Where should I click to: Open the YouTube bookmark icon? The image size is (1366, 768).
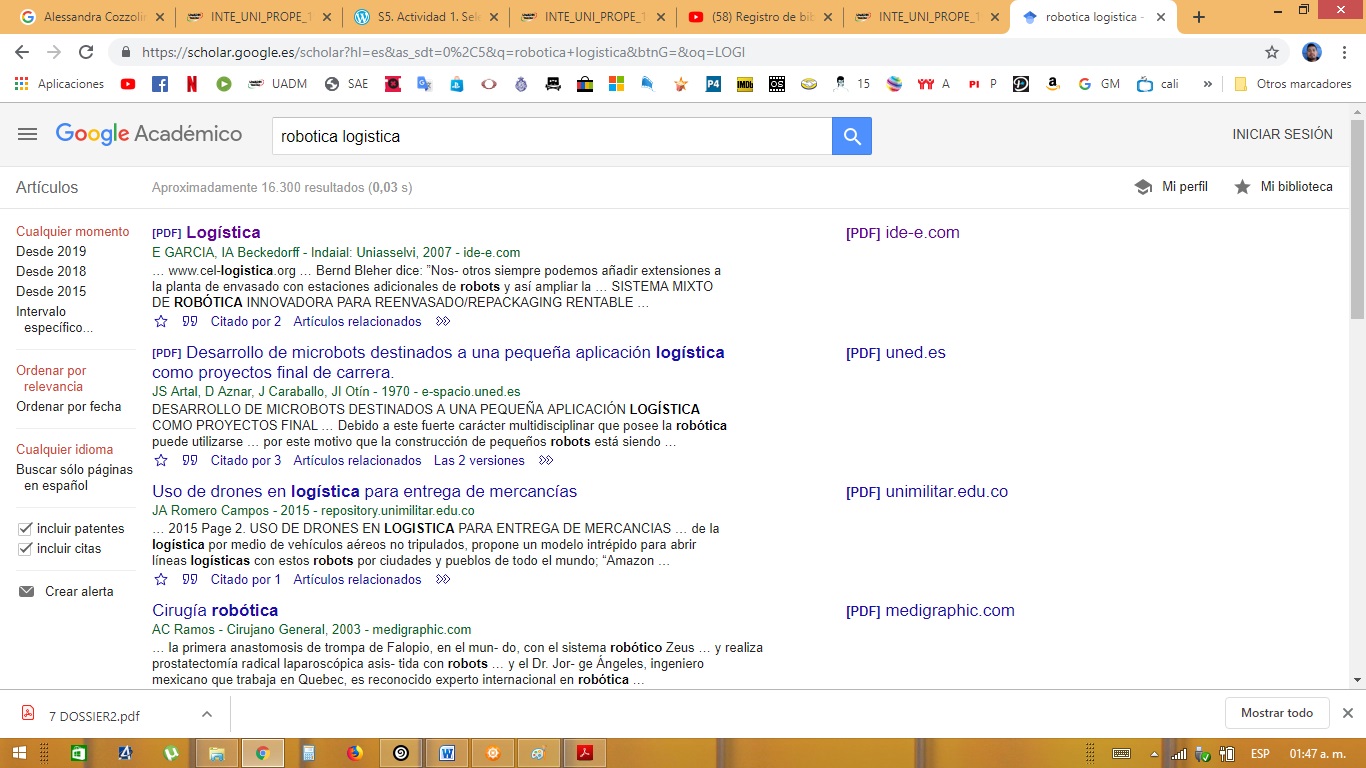pos(128,84)
